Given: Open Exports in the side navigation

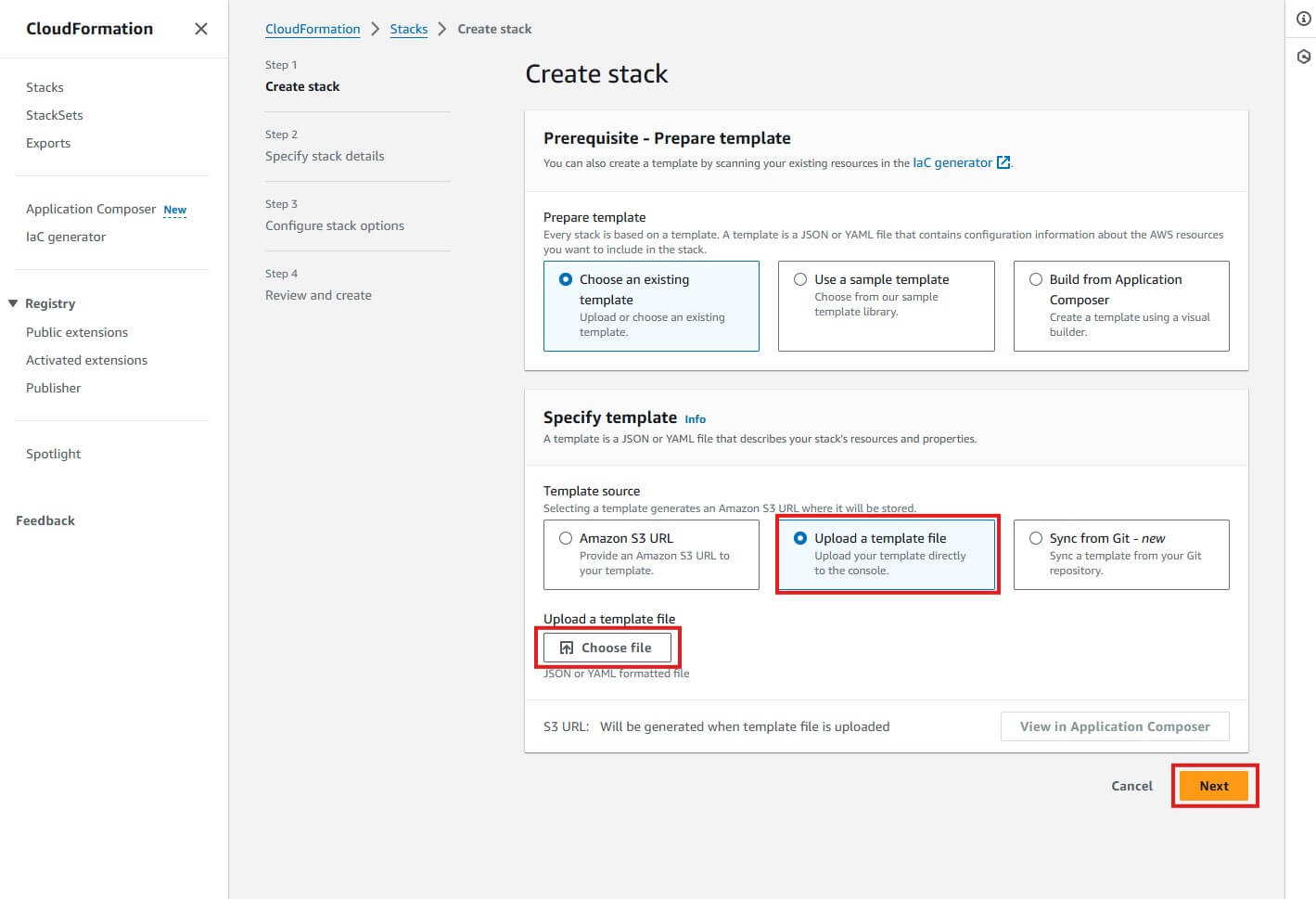Looking at the screenshot, I should [x=48, y=143].
